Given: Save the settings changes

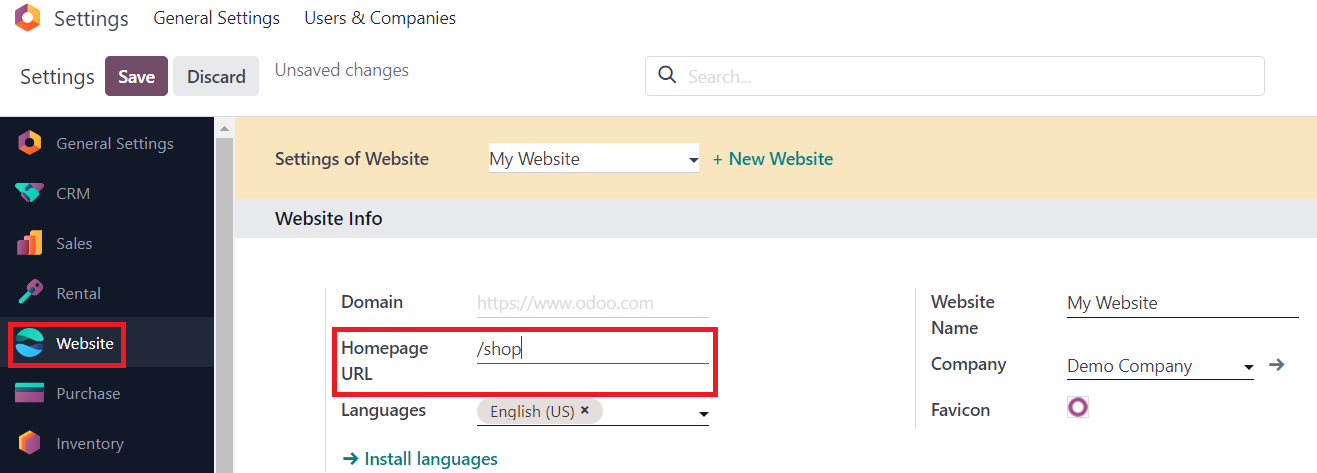Looking at the screenshot, I should coord(136,76).
